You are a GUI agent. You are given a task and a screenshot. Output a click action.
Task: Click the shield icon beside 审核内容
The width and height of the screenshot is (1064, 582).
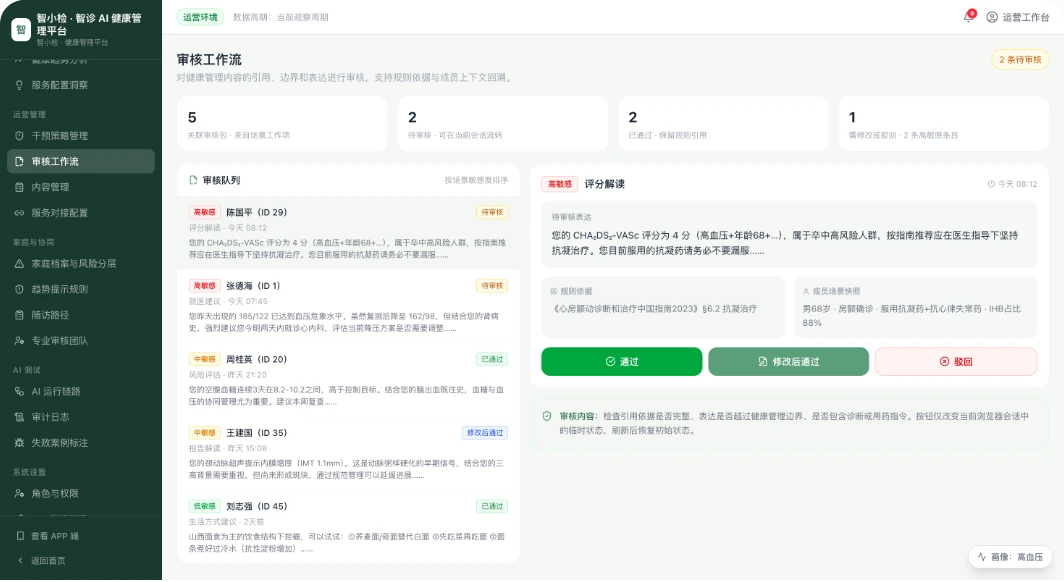tap(547, 416)
